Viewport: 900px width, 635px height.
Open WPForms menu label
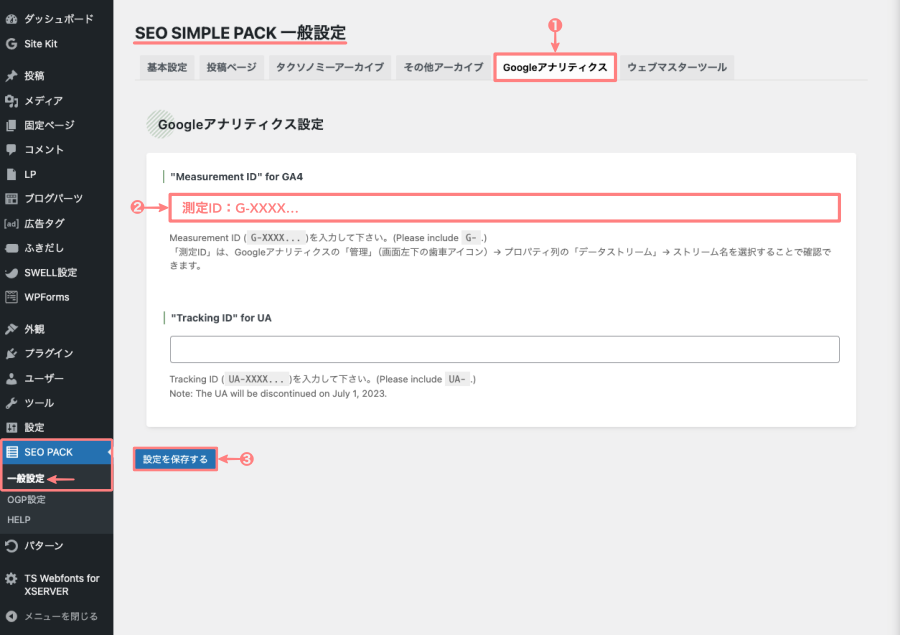click(x=47, y=297)
